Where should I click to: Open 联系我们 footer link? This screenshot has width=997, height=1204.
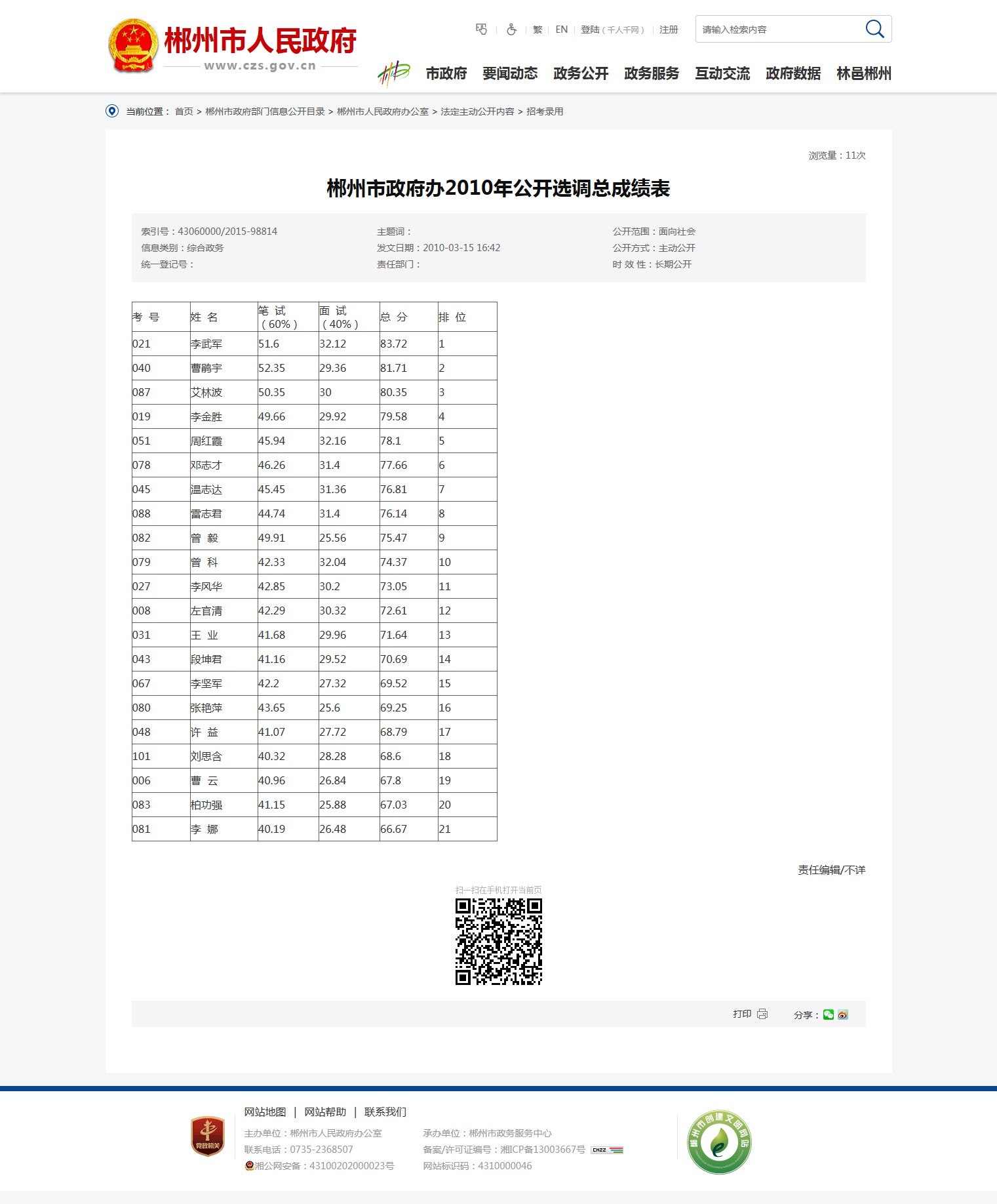tap(385, 1112)
